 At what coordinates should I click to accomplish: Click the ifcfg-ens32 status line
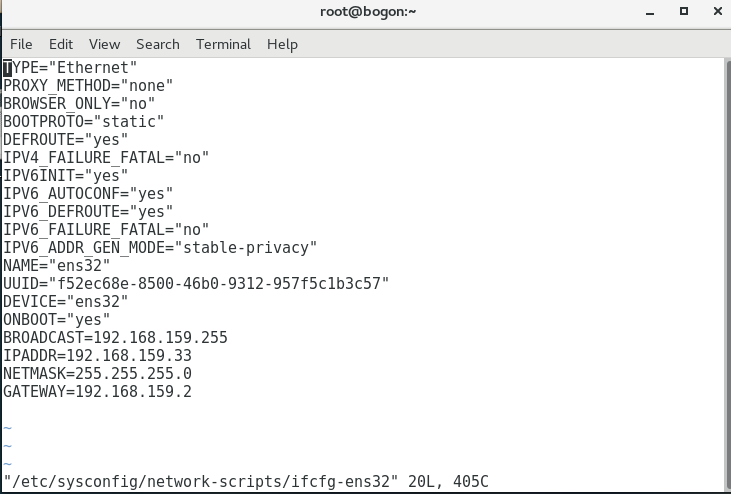[x=246, y=481]
